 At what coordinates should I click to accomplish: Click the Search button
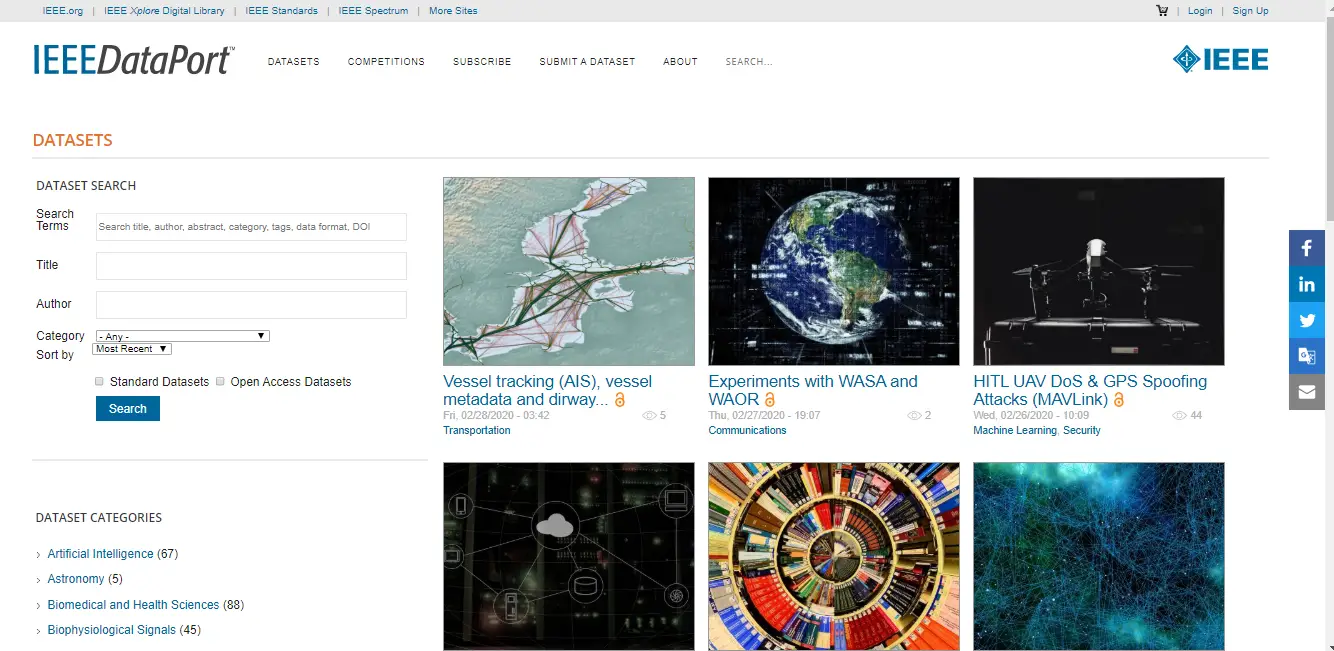[128, 408]
